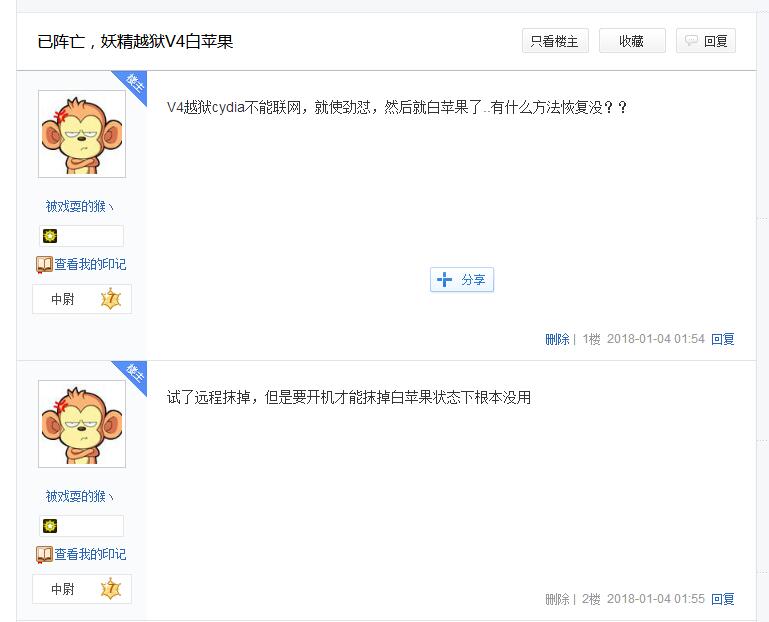769x622 pixels.
Task: Click the 分享 plus share button
Action: [462, 280]
